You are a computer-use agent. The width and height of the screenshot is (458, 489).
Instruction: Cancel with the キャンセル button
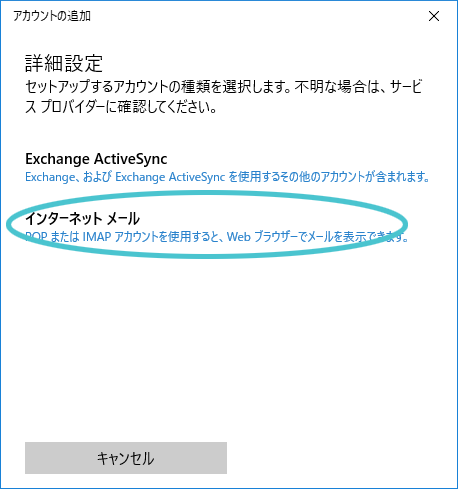(126, 458)
